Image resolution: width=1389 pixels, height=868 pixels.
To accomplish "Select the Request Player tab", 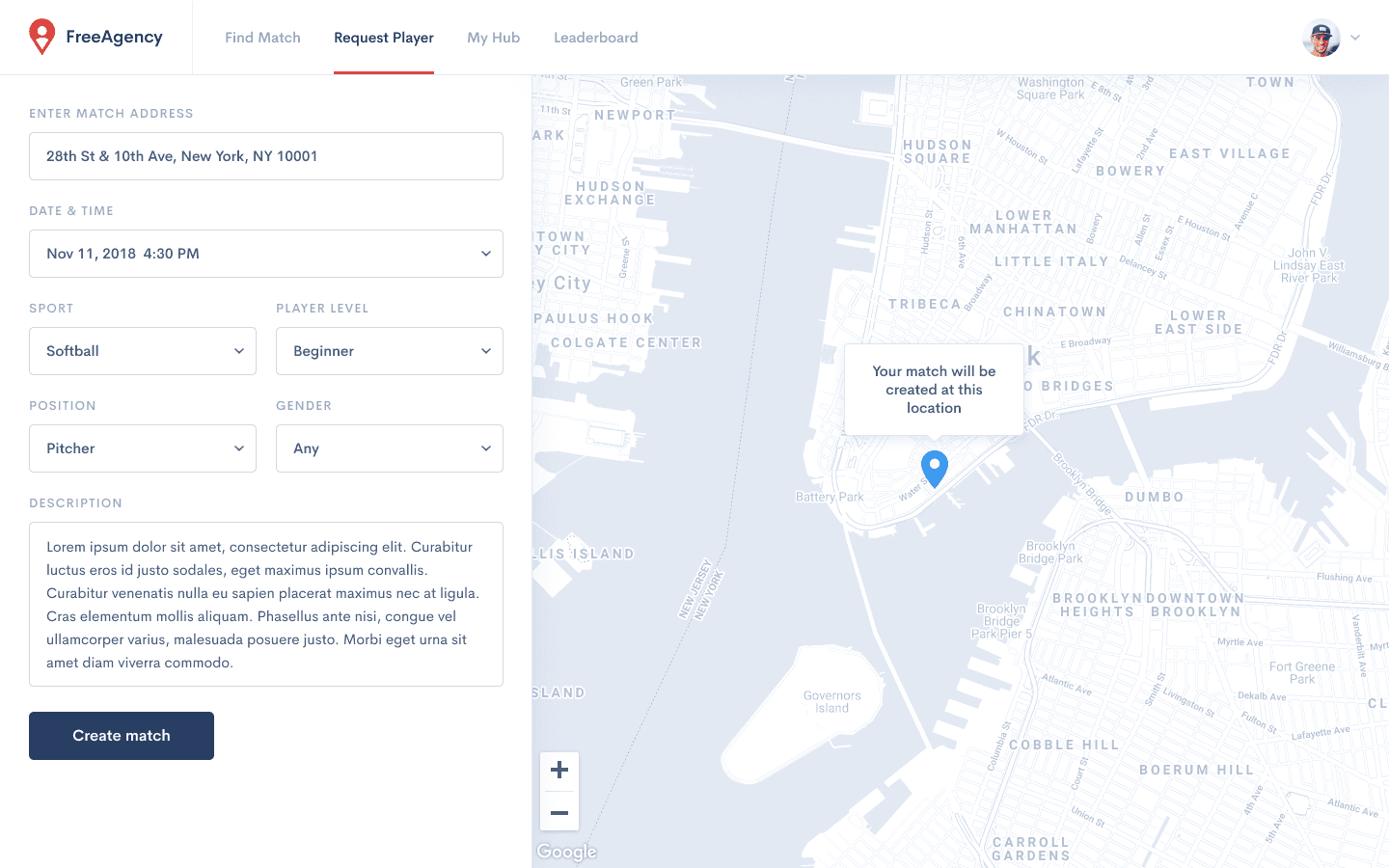I will [384, 38].
